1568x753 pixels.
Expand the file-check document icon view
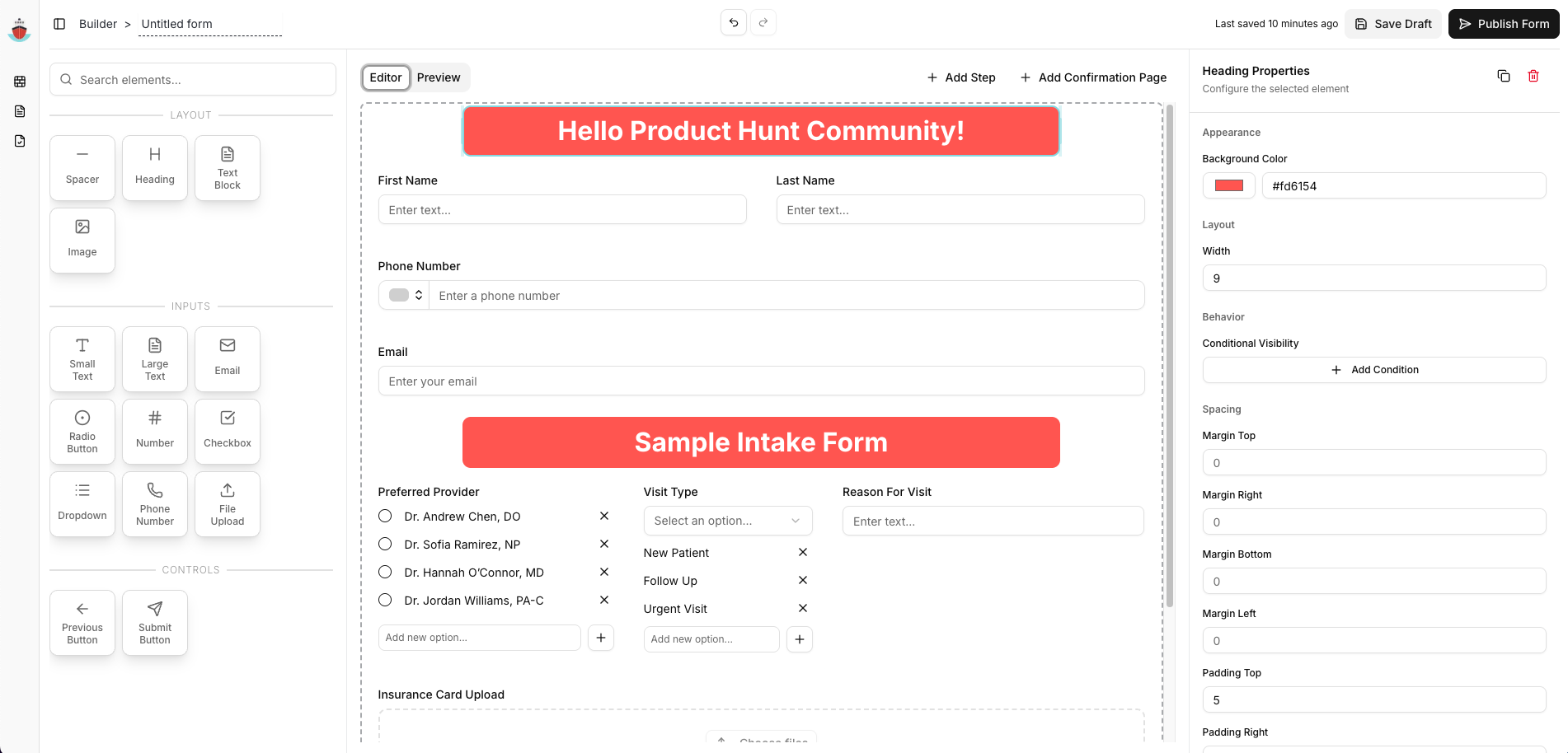(19, 141)
